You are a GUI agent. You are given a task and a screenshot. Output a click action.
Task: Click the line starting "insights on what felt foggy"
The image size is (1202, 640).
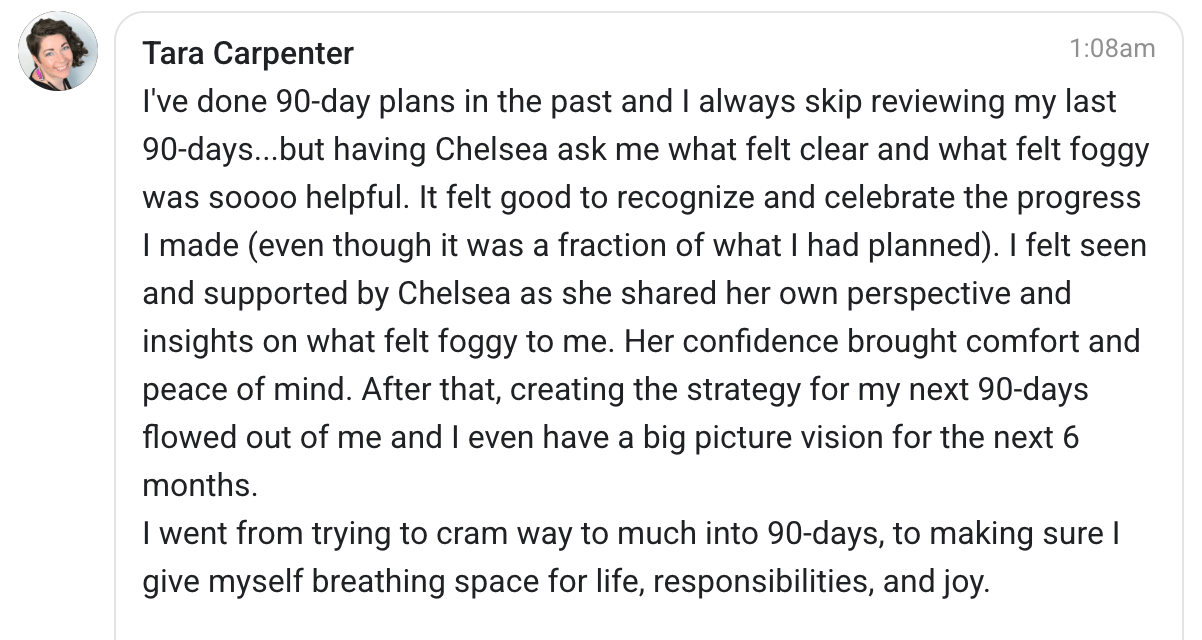point(640,341)
